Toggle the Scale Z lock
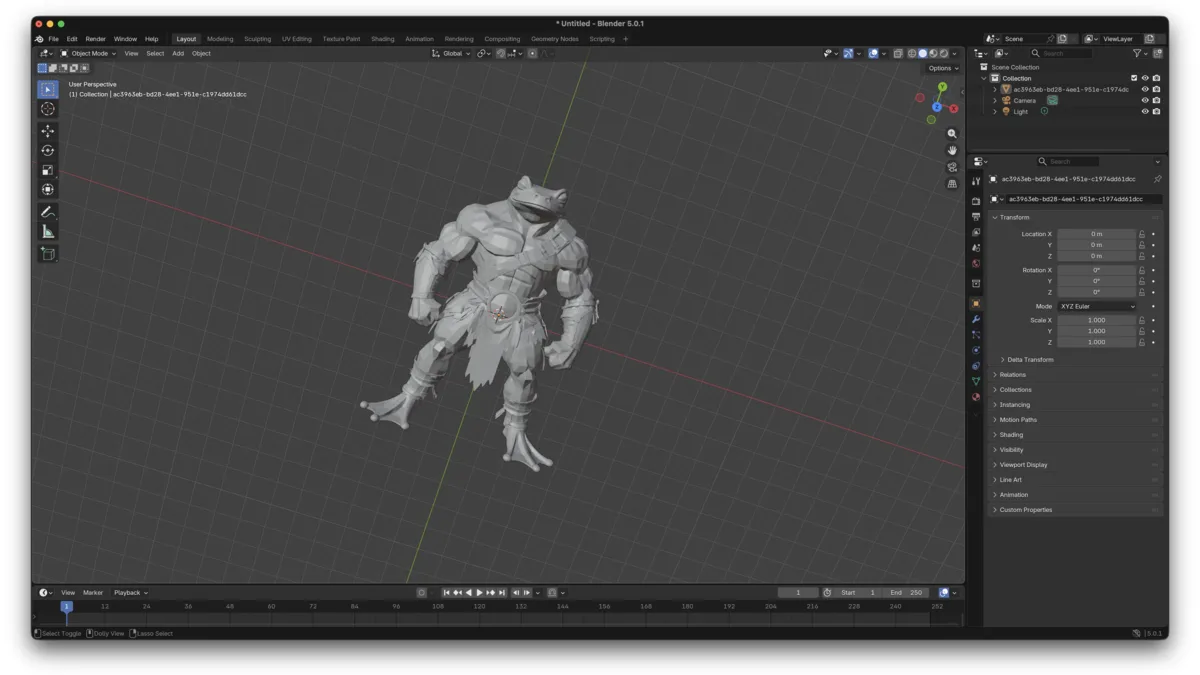The image size is (1200, 675). tap(1142, 342)
